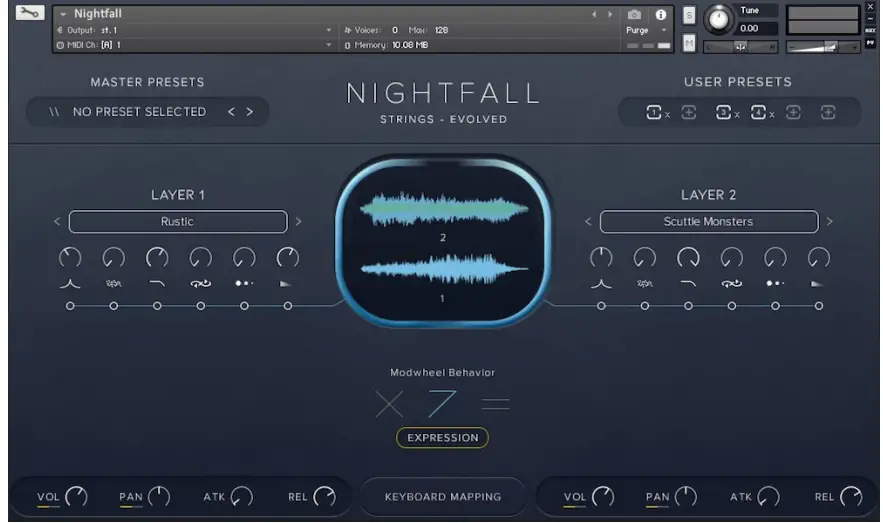The image size is (883, 523).
Task: Go to next Layer 1 sound
Action: (298, 222)
